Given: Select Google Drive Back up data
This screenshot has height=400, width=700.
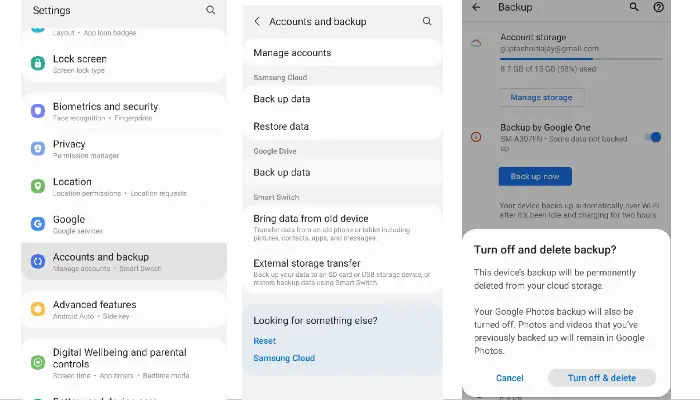Looking at the screenshot, I should (x=342, y=172).
